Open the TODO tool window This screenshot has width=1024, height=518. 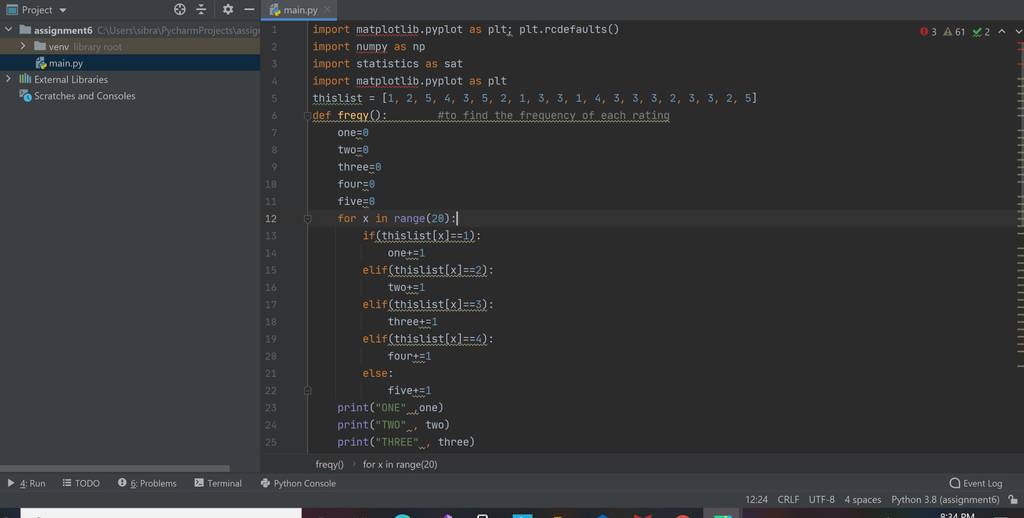[81, 483]
